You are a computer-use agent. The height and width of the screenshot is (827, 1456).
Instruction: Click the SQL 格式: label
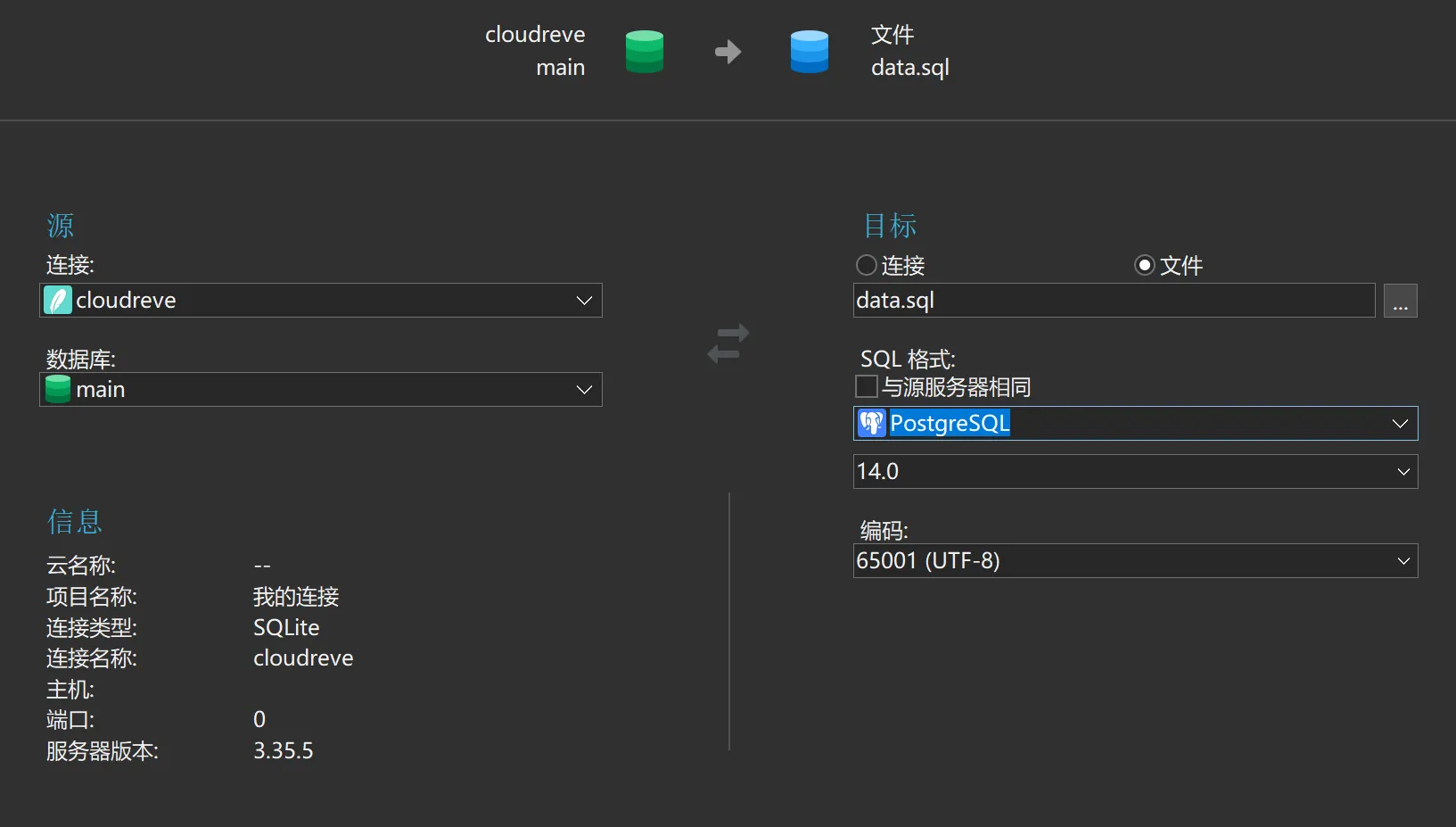pyautogui.click(x=908, y=360)
